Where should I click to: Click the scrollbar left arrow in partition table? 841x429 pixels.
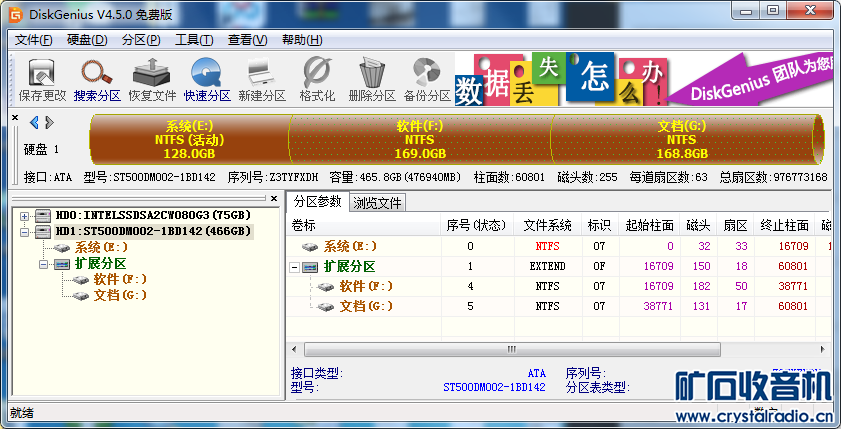pos(294,350)
